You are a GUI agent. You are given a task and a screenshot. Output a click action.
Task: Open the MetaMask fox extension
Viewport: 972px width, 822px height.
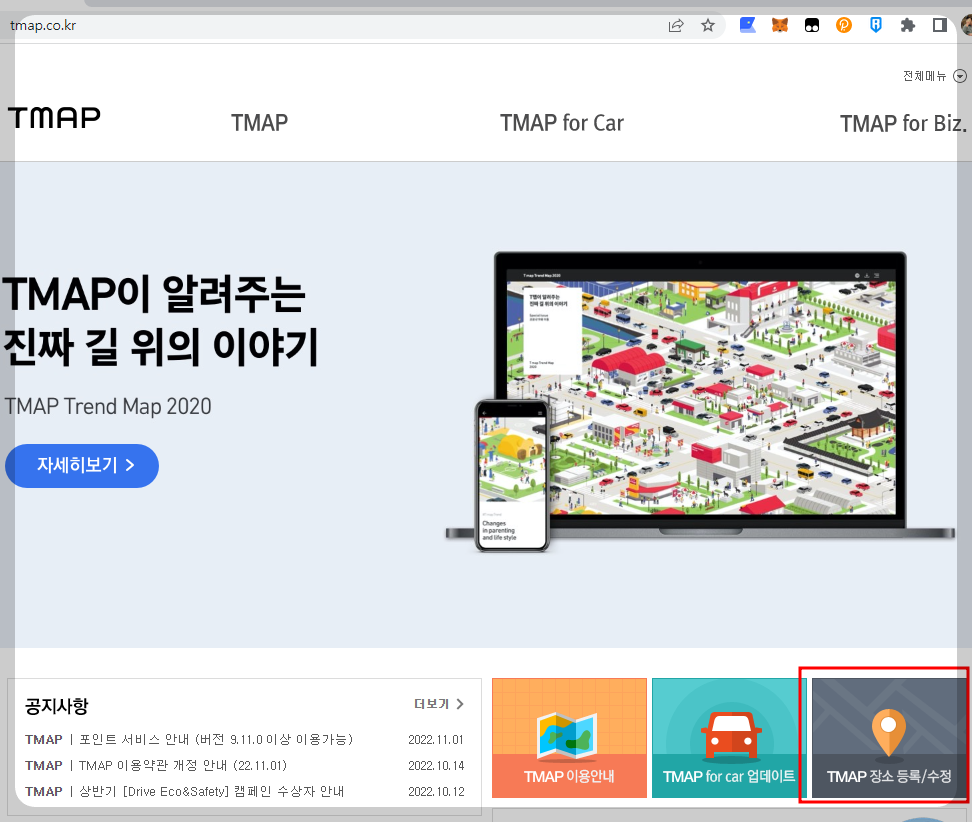coord(780,25)
